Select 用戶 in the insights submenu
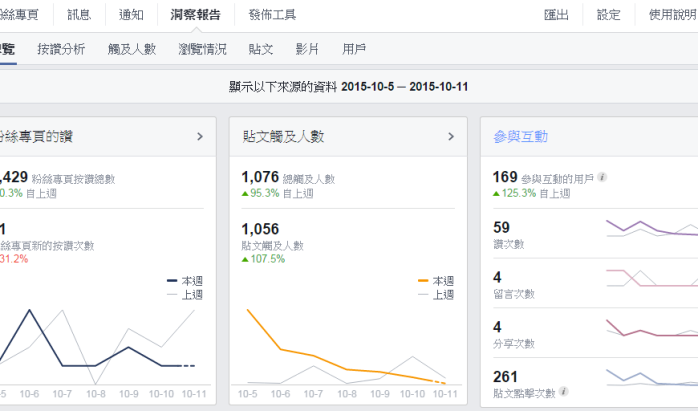698x411 pixels. (x=354, y=48)
